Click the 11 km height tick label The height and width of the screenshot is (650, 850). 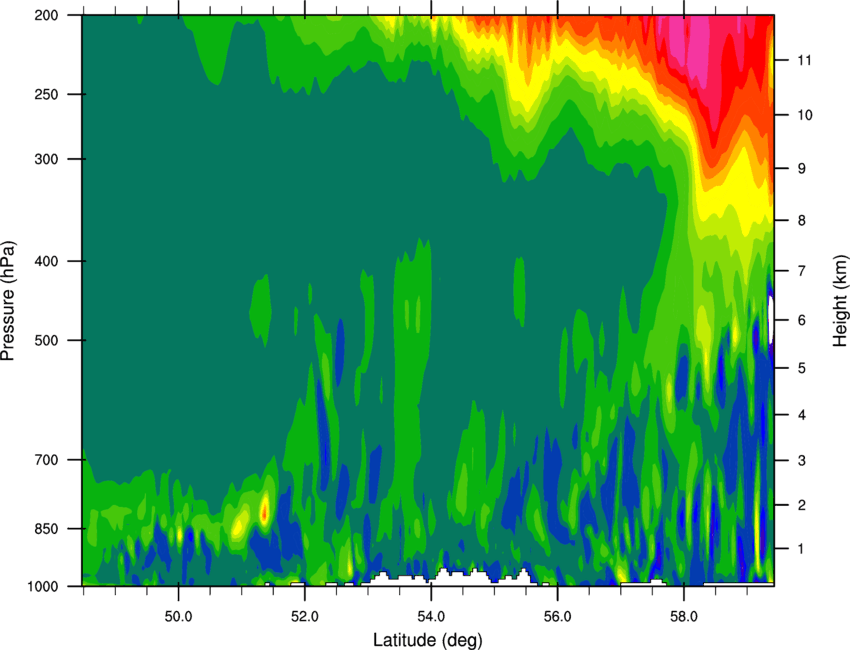[x=805, y=60]
